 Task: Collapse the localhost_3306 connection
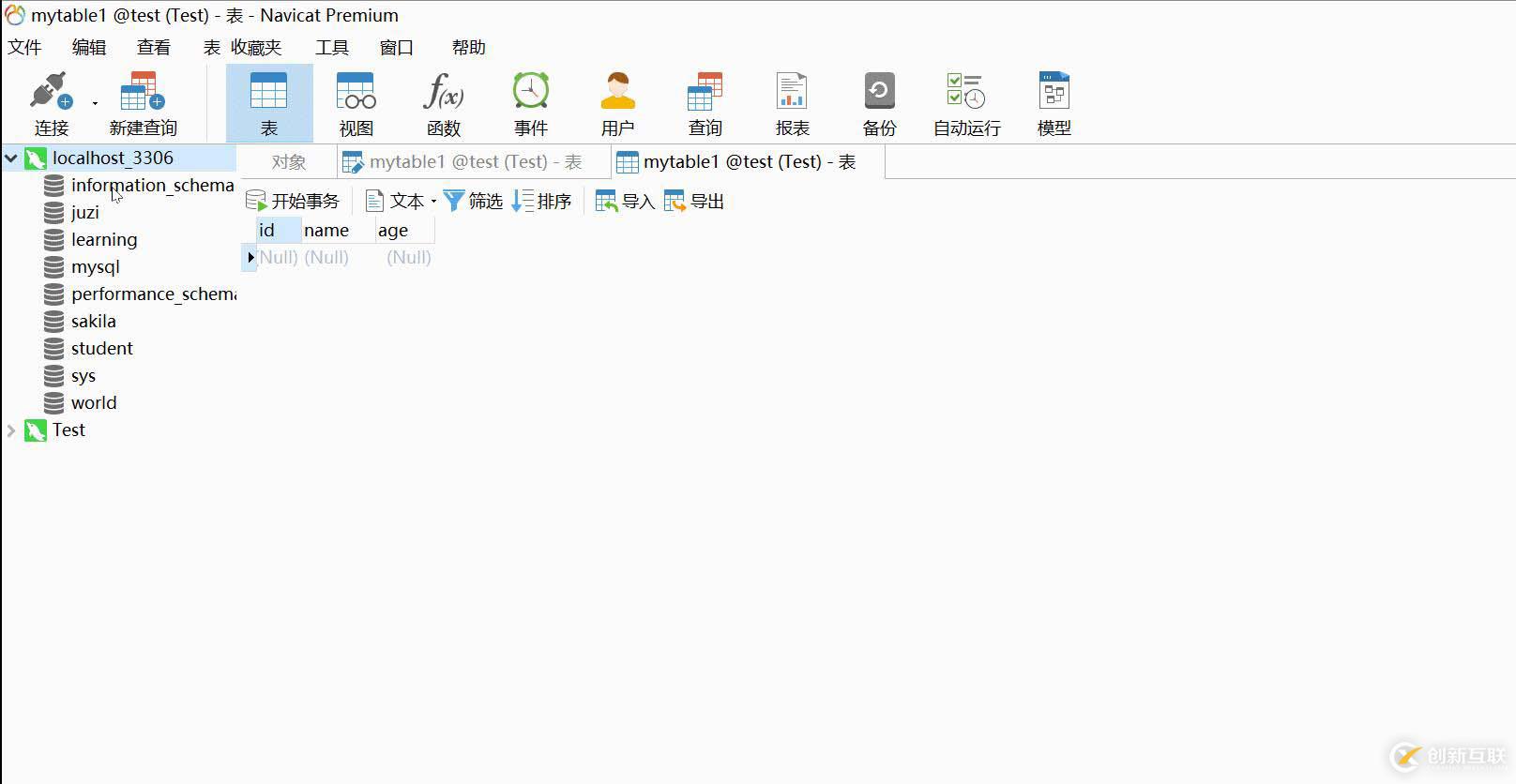(x=11, y=158)
